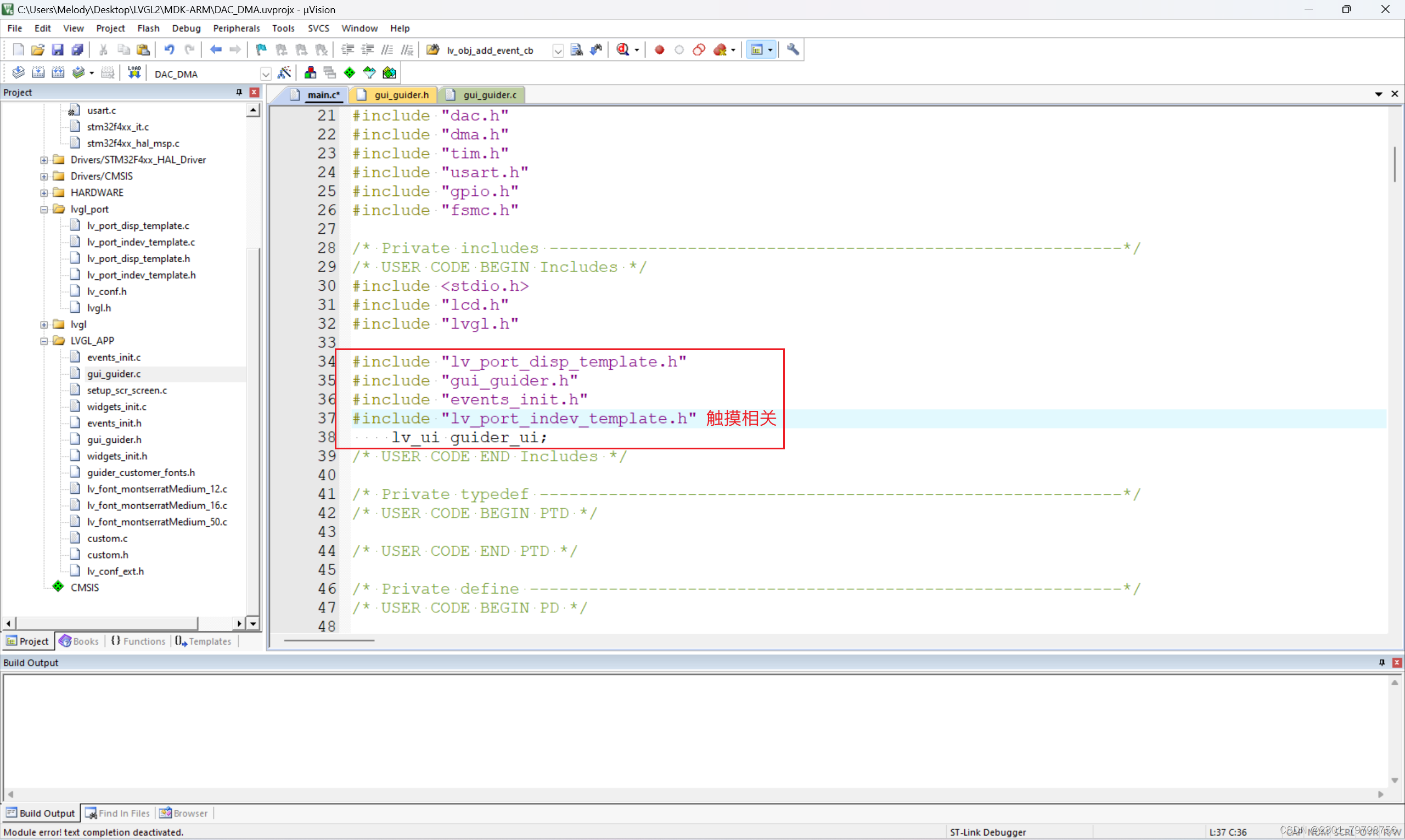Toggle auto-hide pin on Build Output panel
The image size is (1405, 840).
pos(1381,662)
